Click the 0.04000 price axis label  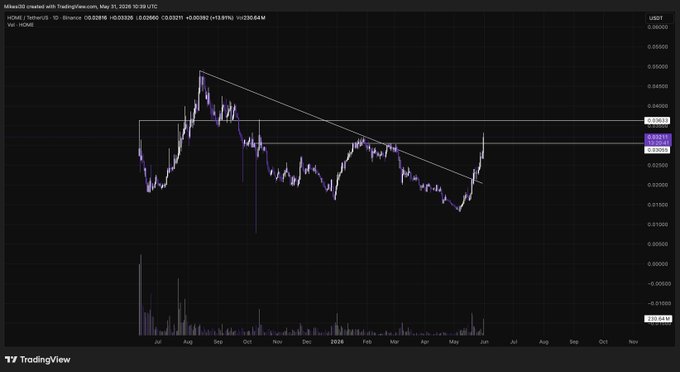pyautogui.click(x=657, y=106)
